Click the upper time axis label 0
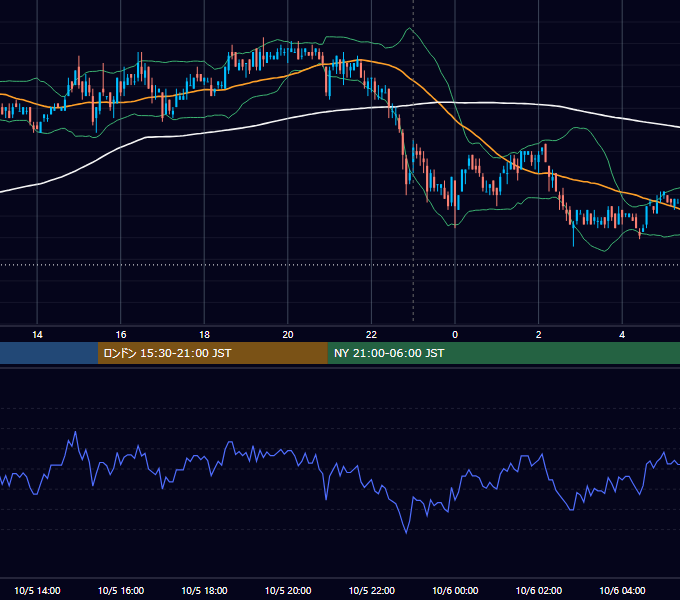The height and width of the screenshot is (600, 680). [x=455, y=335]
